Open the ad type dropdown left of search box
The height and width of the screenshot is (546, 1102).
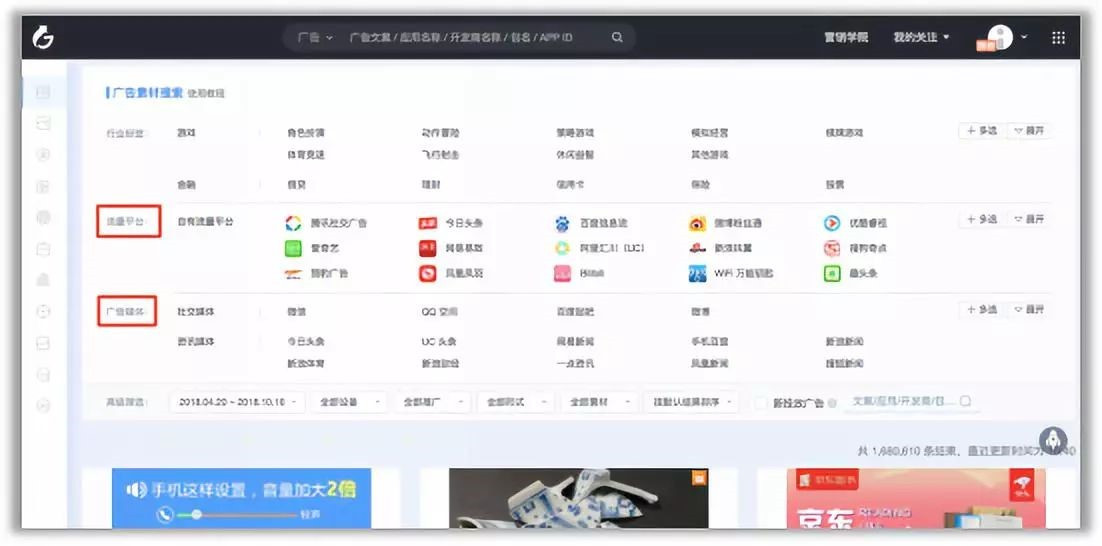click(x=314, y=38)
